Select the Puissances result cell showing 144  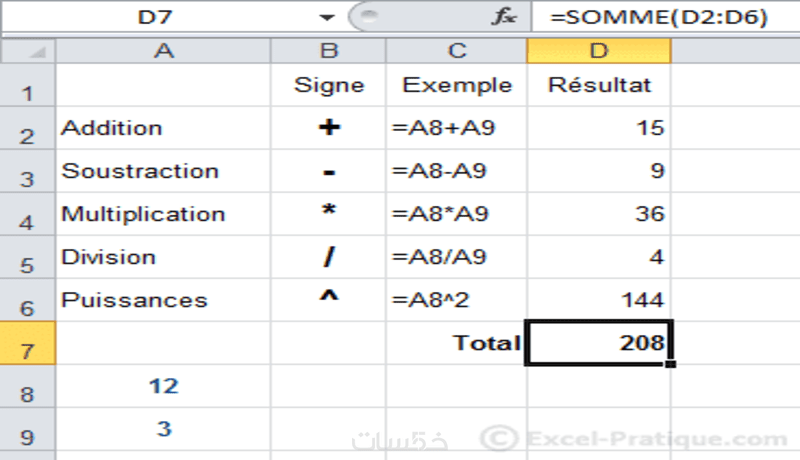tap(598, 300)
